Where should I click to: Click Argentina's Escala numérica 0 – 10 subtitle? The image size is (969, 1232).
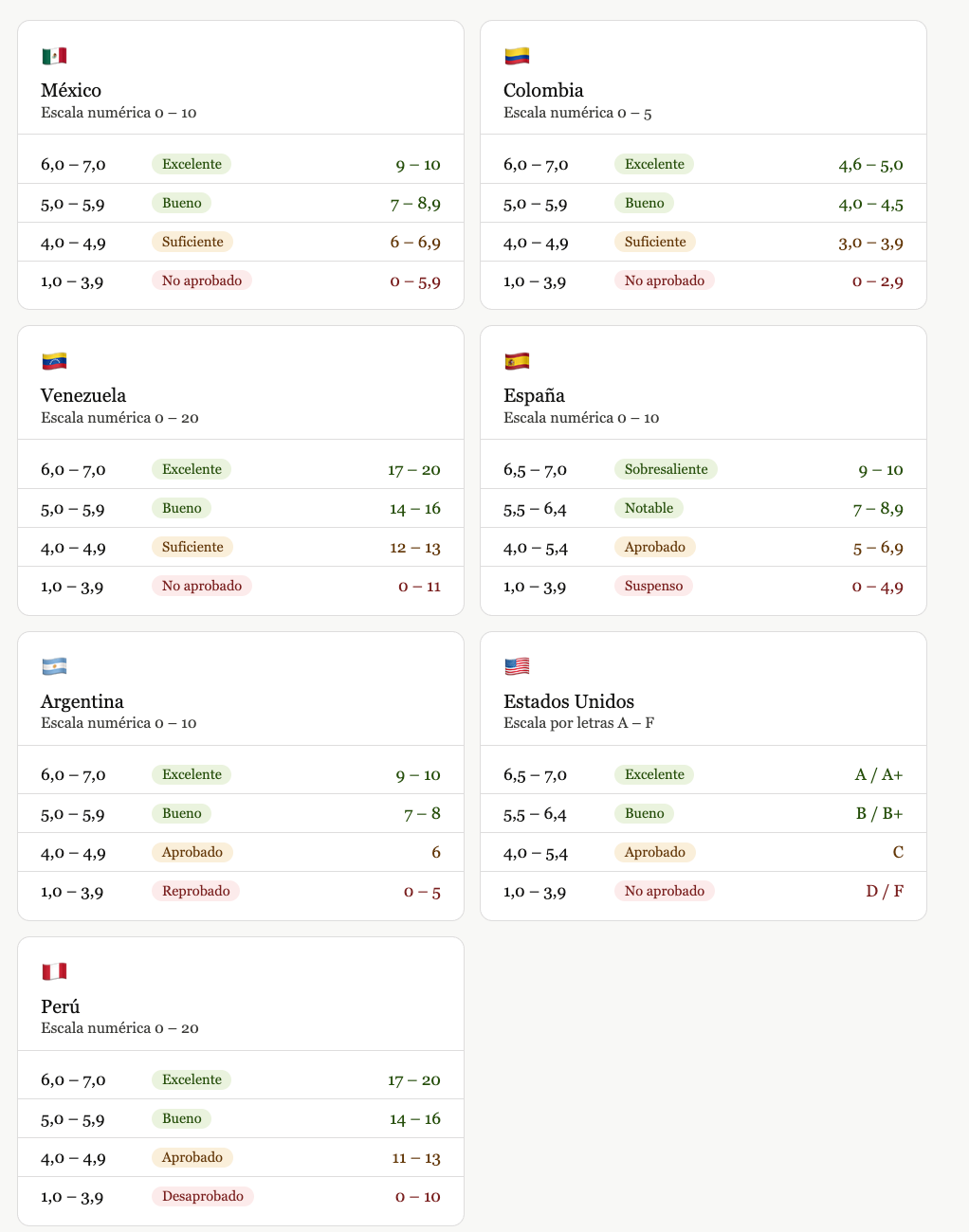coord(119,723)
